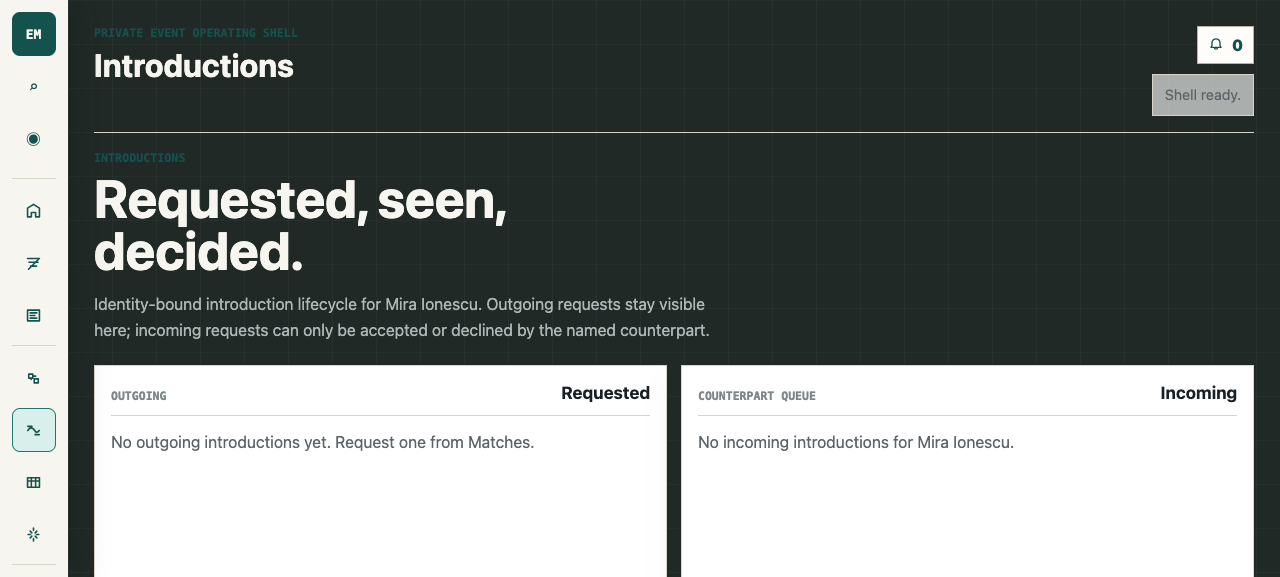Viewport: 1280px width, 577px height.
Task: Open search via the magnifier icon
Action: (x=34, y=87)
